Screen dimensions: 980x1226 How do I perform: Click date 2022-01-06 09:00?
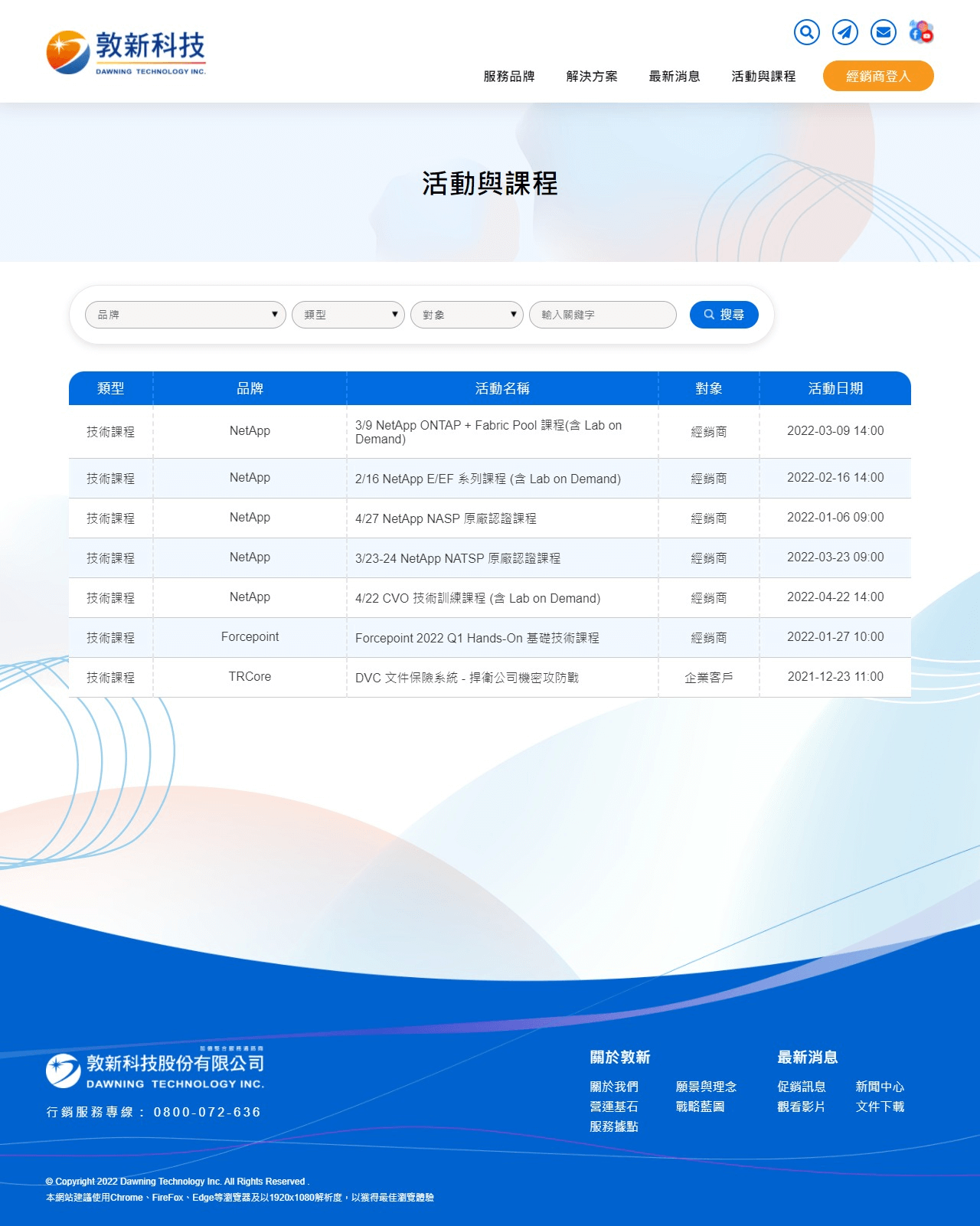point(835,518)
